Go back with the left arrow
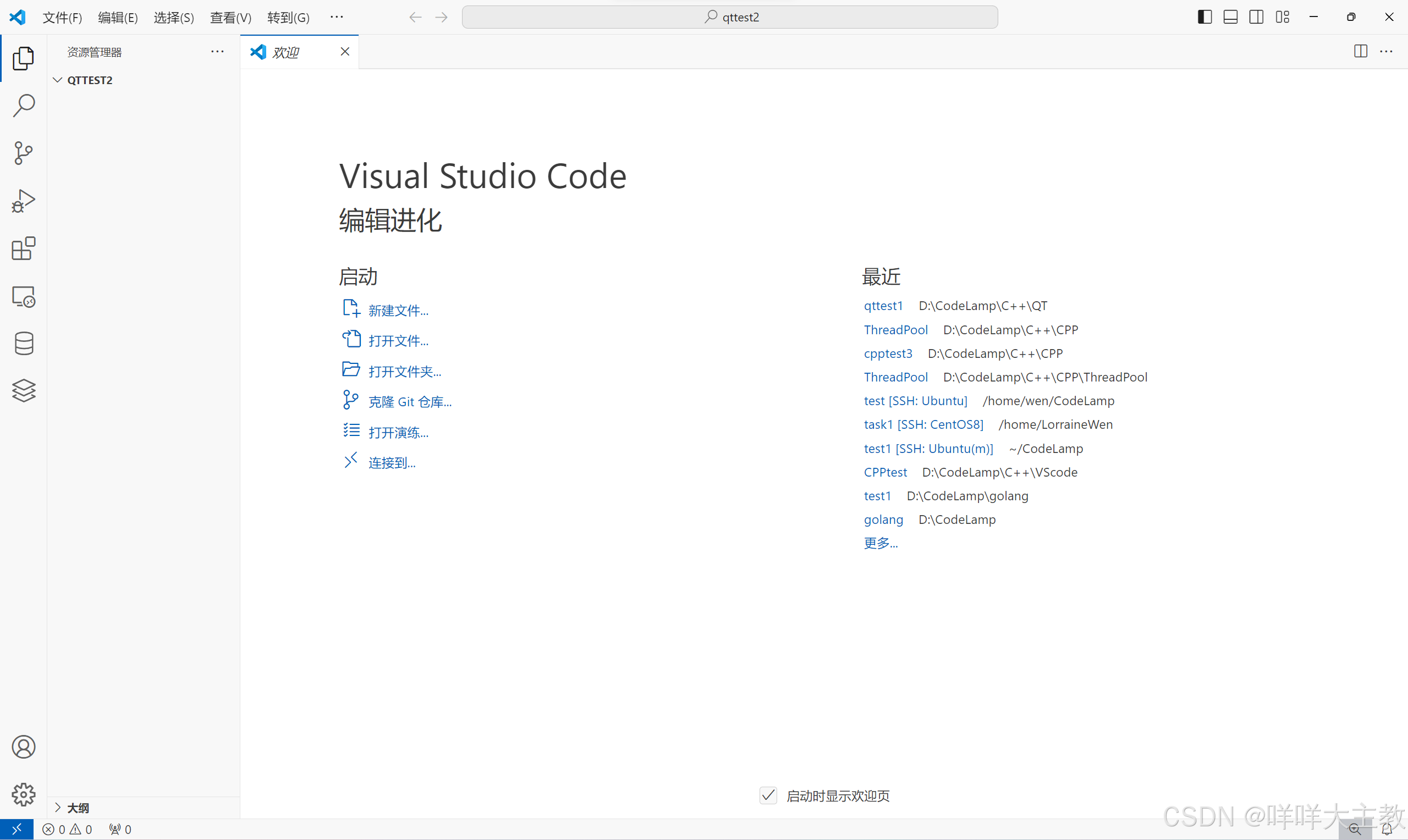1408x840 pixels. (416, 18)
